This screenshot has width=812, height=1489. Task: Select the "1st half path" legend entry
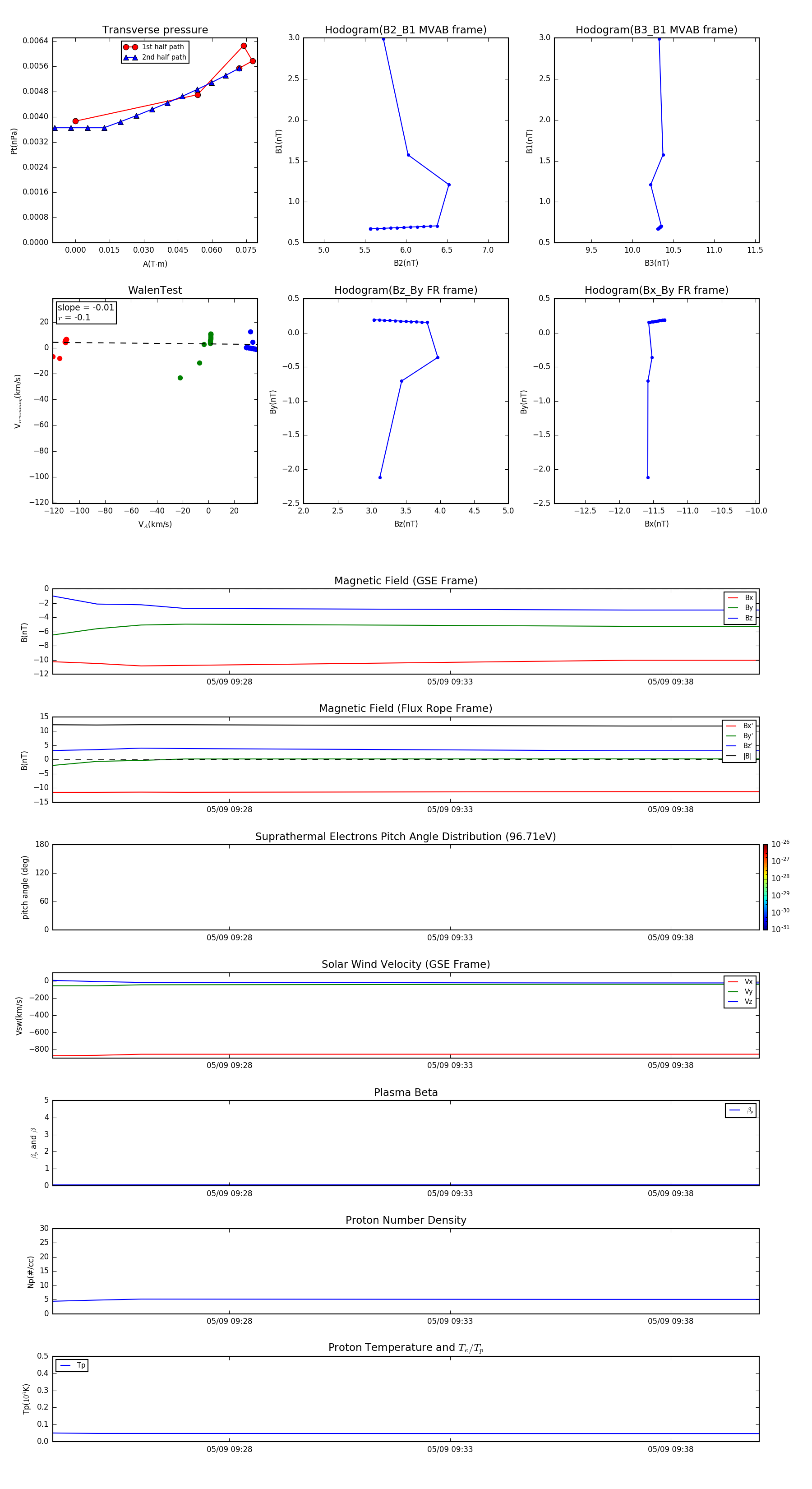(154, 47)
